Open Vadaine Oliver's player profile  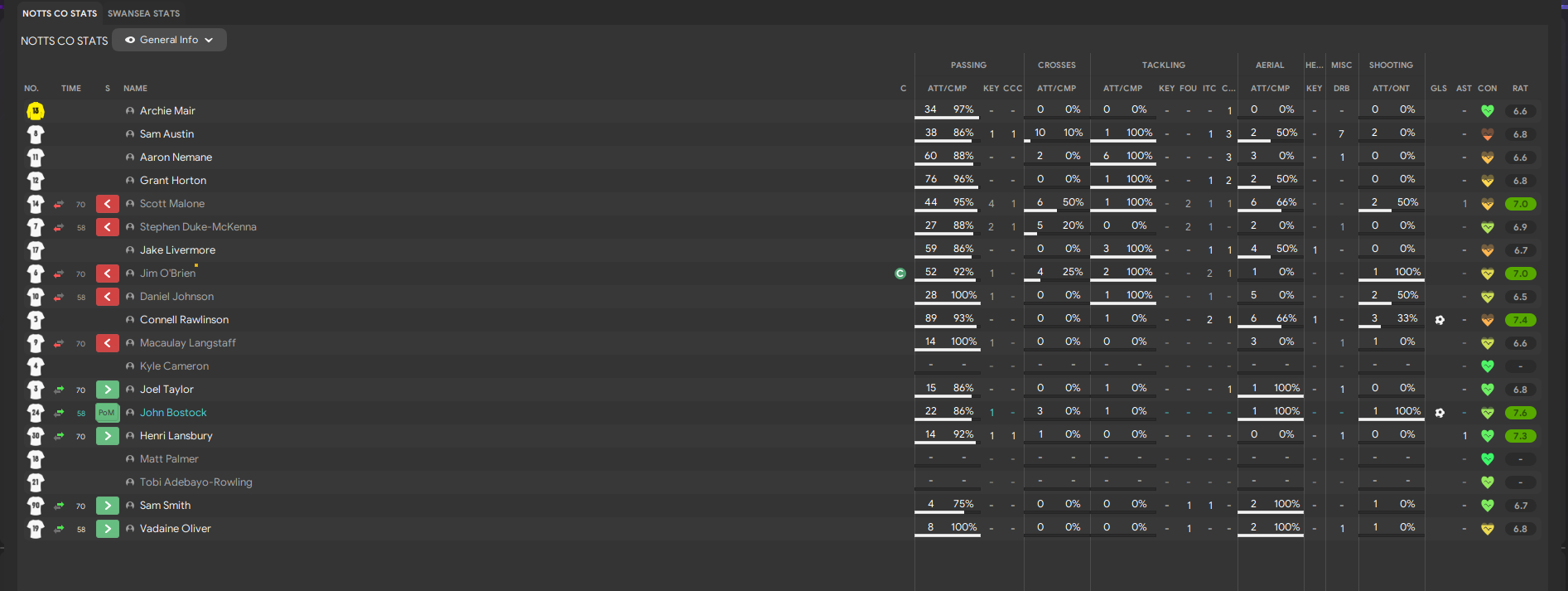coord(175,528)
